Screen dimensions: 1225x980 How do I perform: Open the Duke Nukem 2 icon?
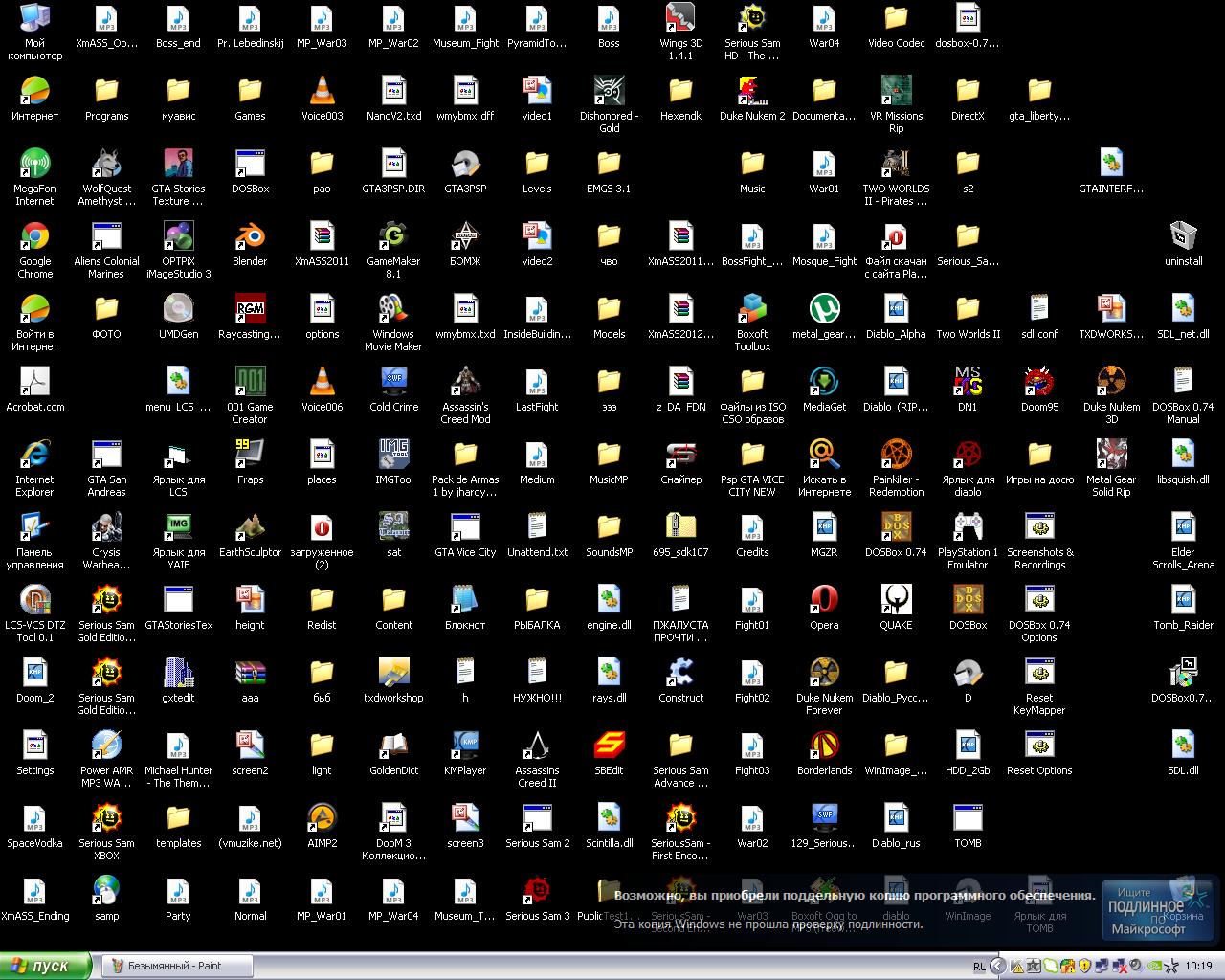(752, 90)
